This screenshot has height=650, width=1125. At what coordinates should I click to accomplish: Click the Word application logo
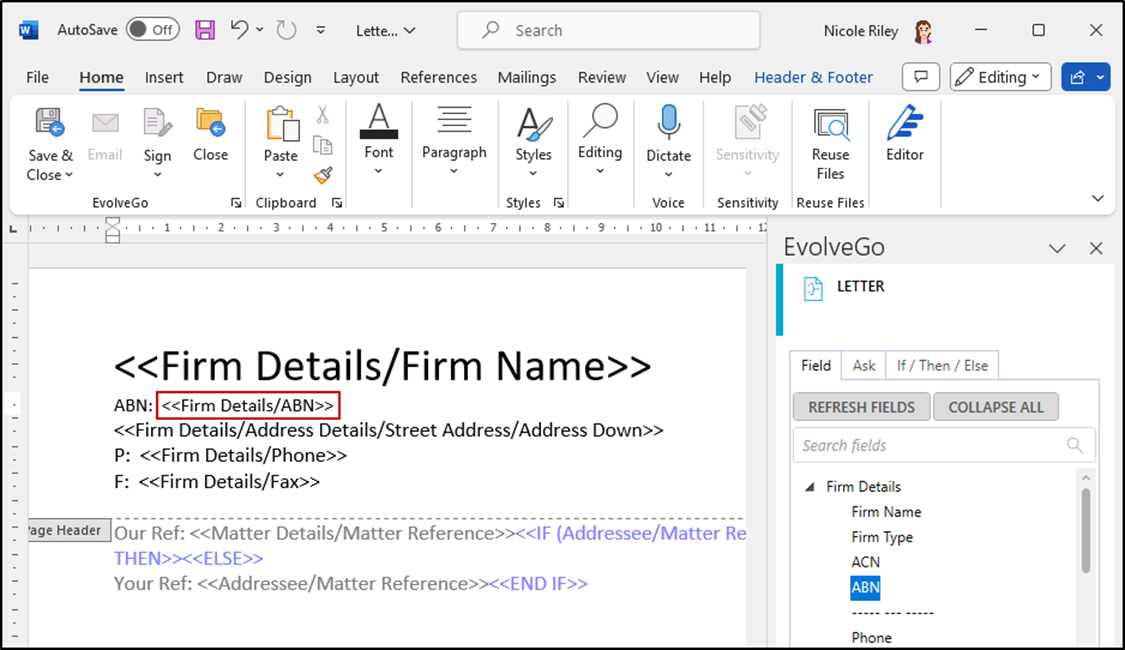pyautogui.click(x=29, y=30)
